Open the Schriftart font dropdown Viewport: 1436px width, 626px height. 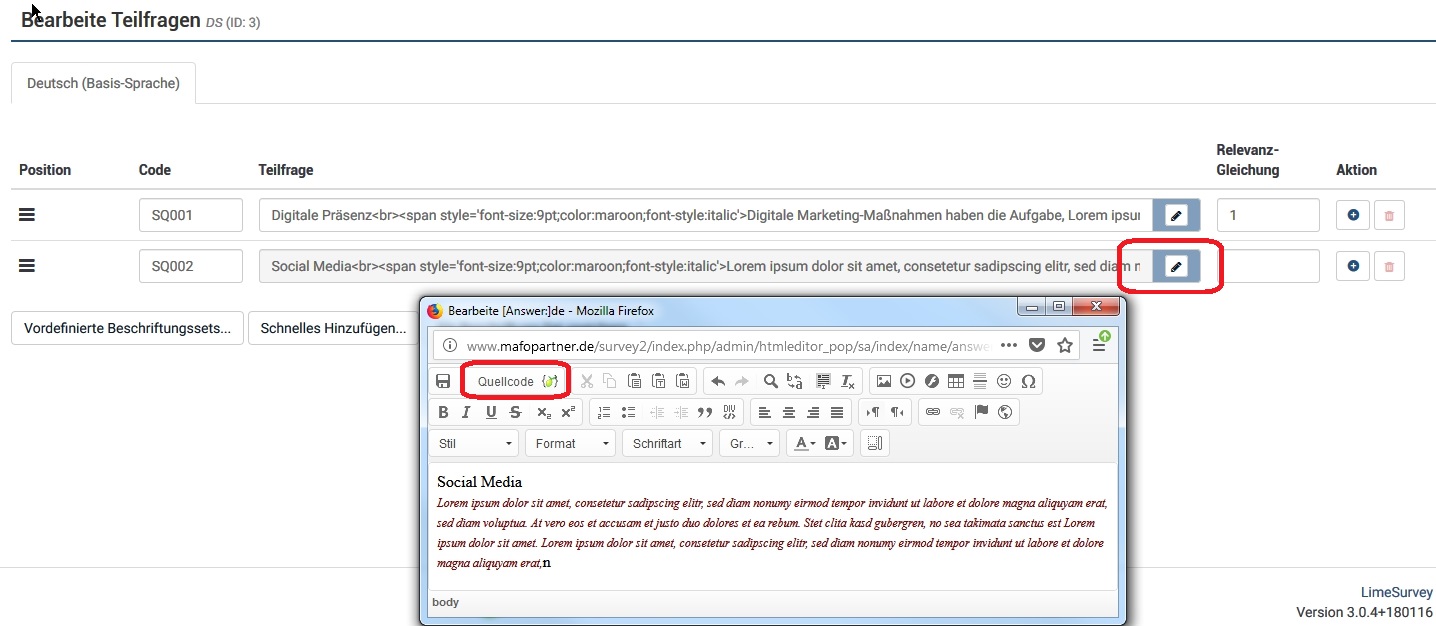point(668,443)
